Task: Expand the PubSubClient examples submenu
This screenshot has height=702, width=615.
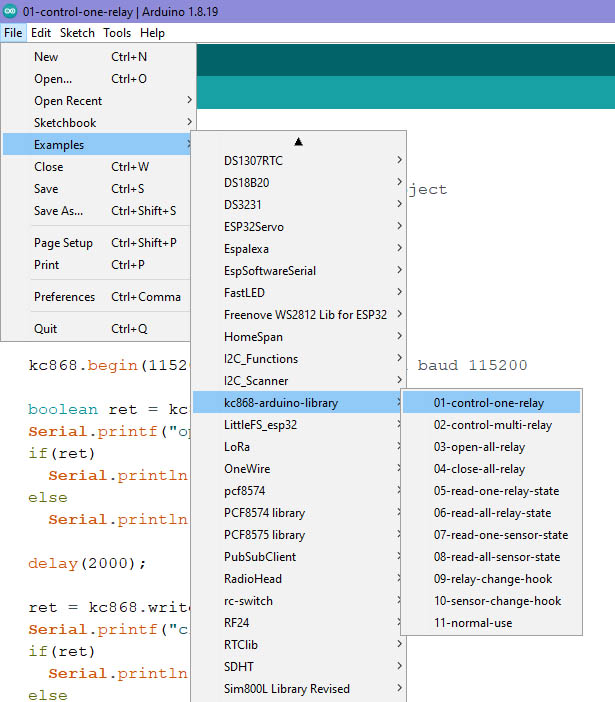Action: pyautogui.click(x=259, y=557)
